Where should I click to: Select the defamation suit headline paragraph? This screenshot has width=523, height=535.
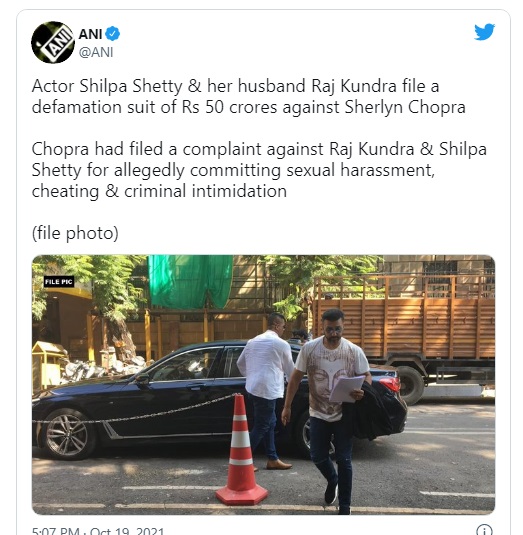[x=248, y=96]
